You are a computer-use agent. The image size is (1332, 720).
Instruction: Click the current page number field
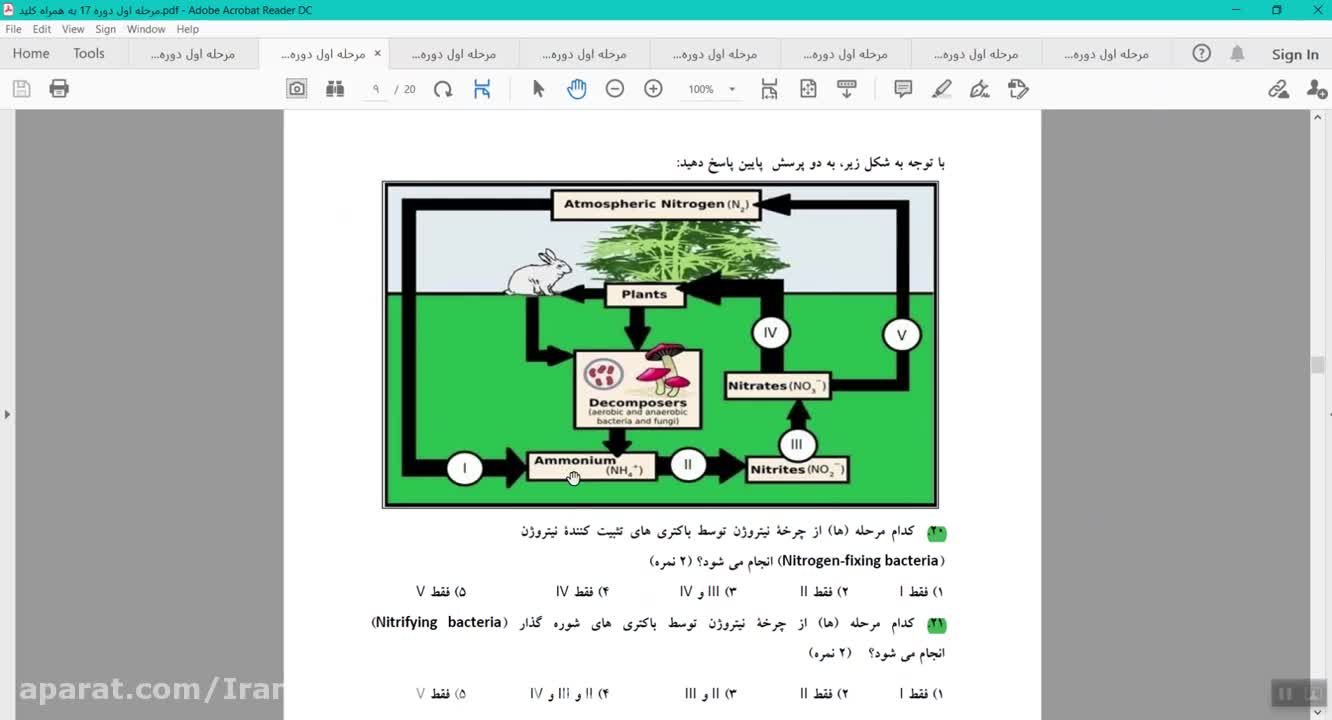tap(376, 89)
